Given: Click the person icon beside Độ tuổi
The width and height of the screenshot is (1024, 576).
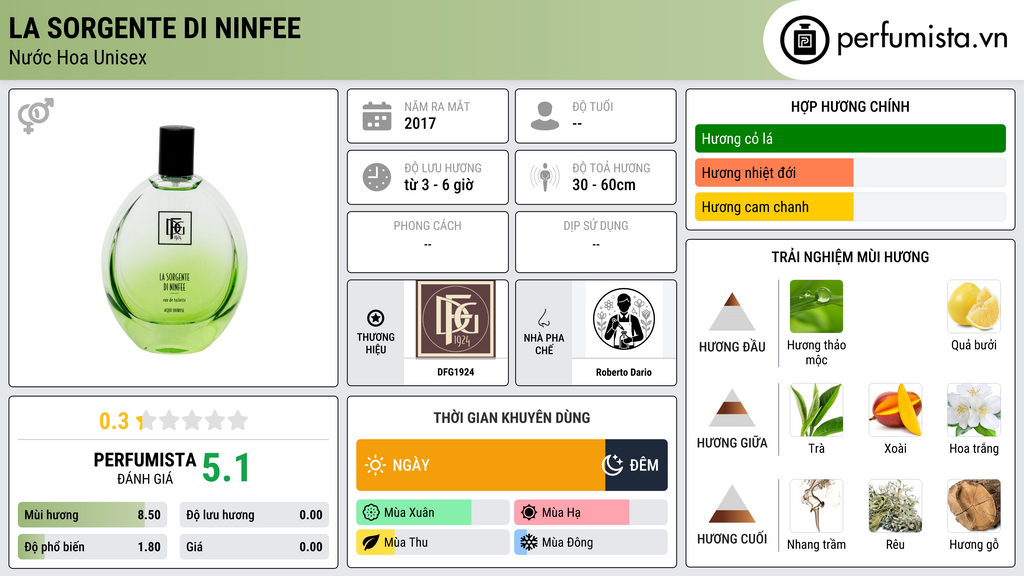Looking at the screenshot, I should click(x=545, y=116).
